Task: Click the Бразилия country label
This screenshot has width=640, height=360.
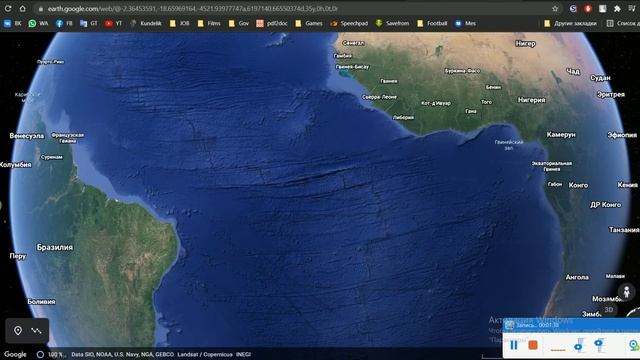Action: [55, 247]
